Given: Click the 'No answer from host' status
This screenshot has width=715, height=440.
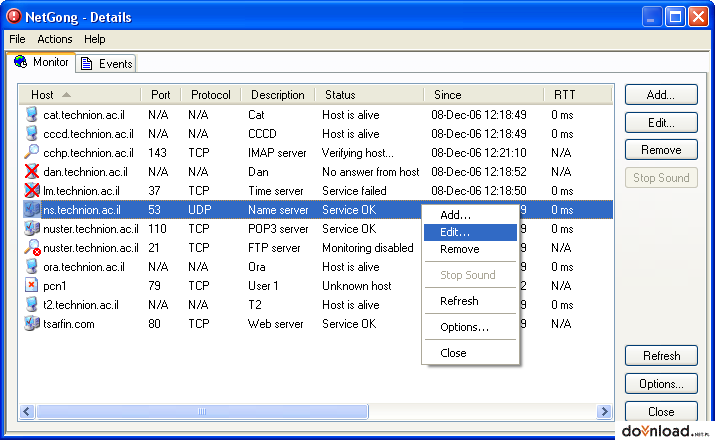Looking at the screenshot, I should click(x=370, y=172).
